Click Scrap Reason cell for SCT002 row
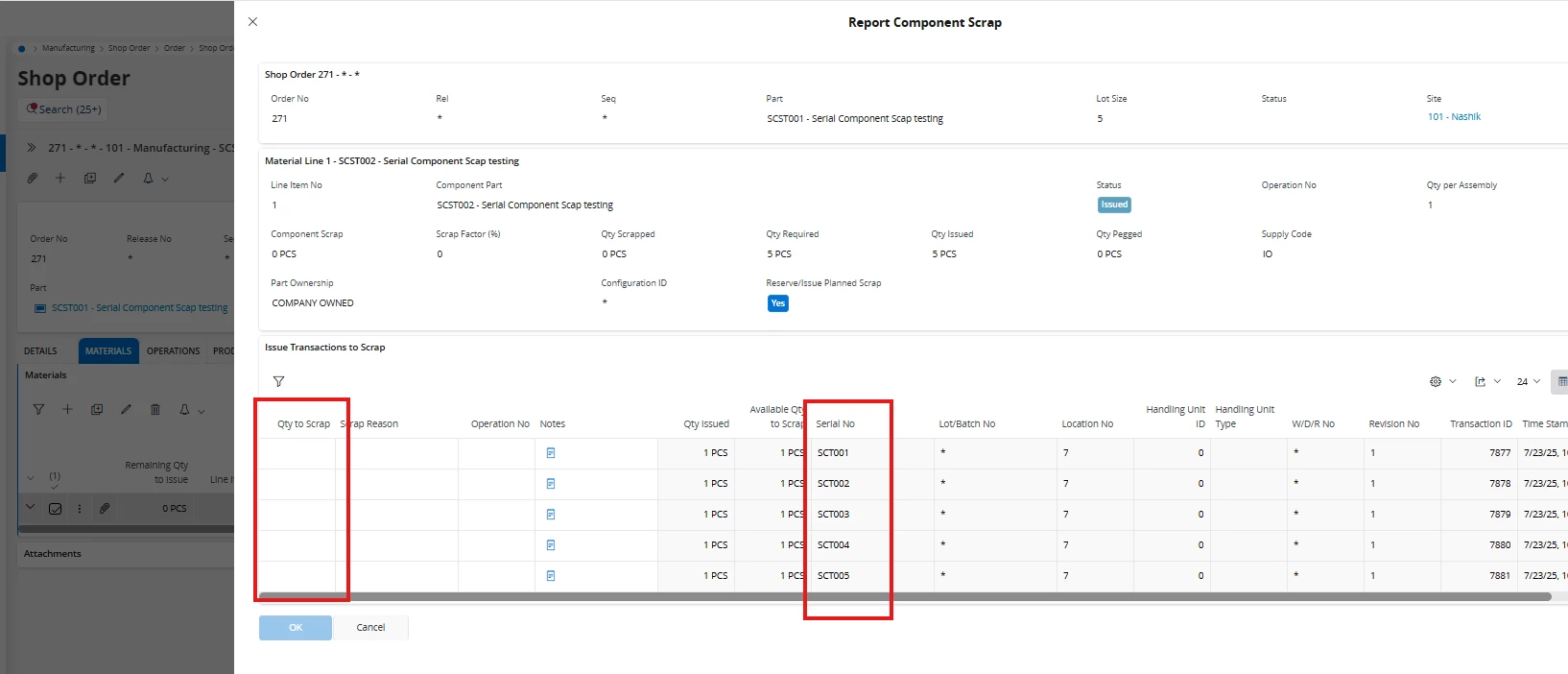This screenshot has width=1568, height=674. (396, 483)
